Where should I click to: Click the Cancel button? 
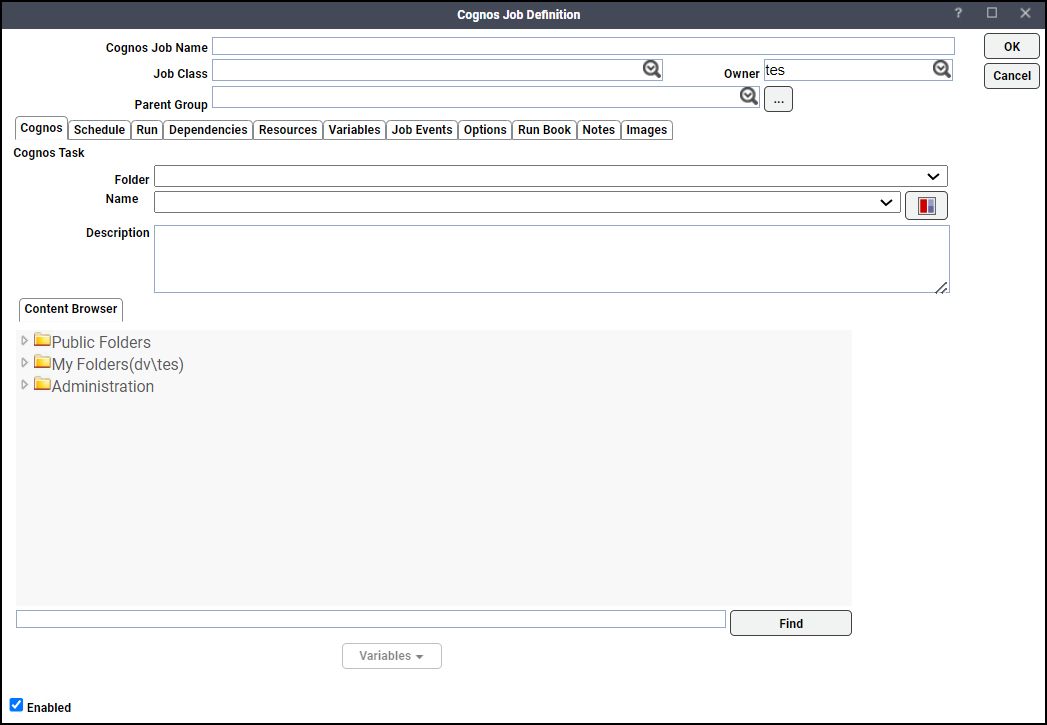tap(1012, 75)
